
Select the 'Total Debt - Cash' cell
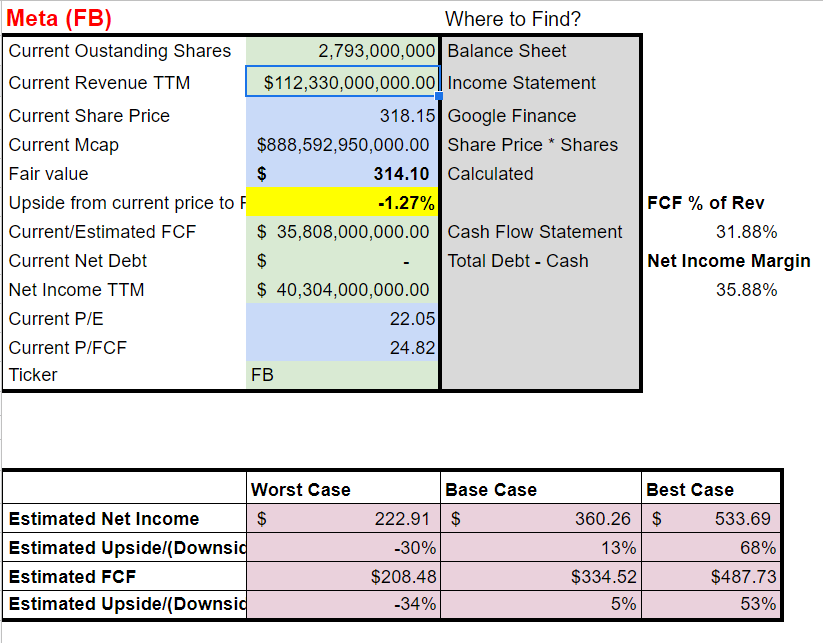point(518,261)
